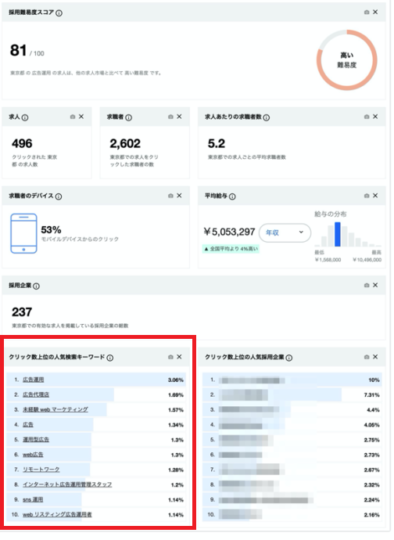This screenshot has width=394, height=540.
Task: Snapshot the 人気採用企業 panel
Action: point(366,357)
